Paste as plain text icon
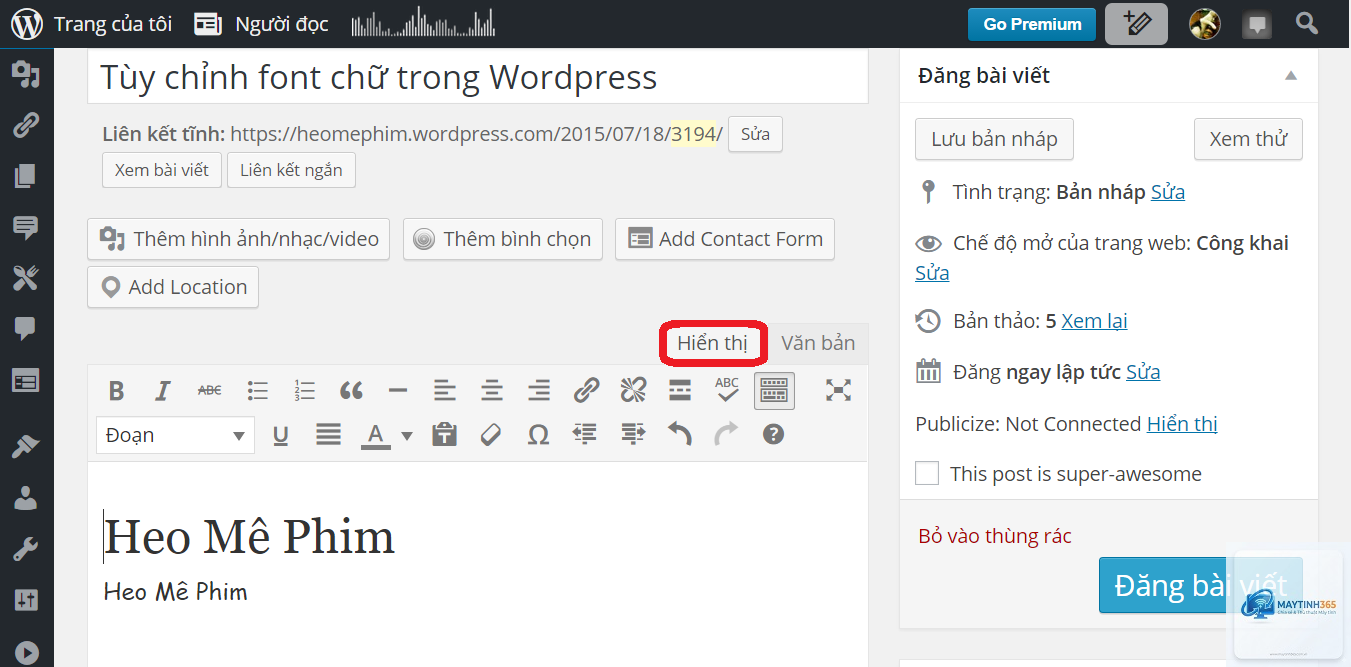Image resolution: width=1351 pixels, height=667 pixels. tap(444, 435)
